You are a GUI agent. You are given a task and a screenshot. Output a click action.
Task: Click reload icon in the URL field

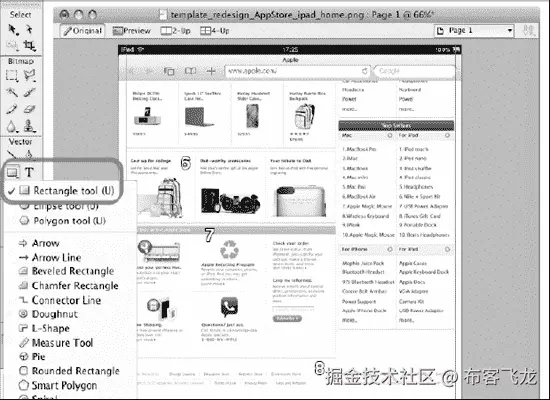point(365,71)
